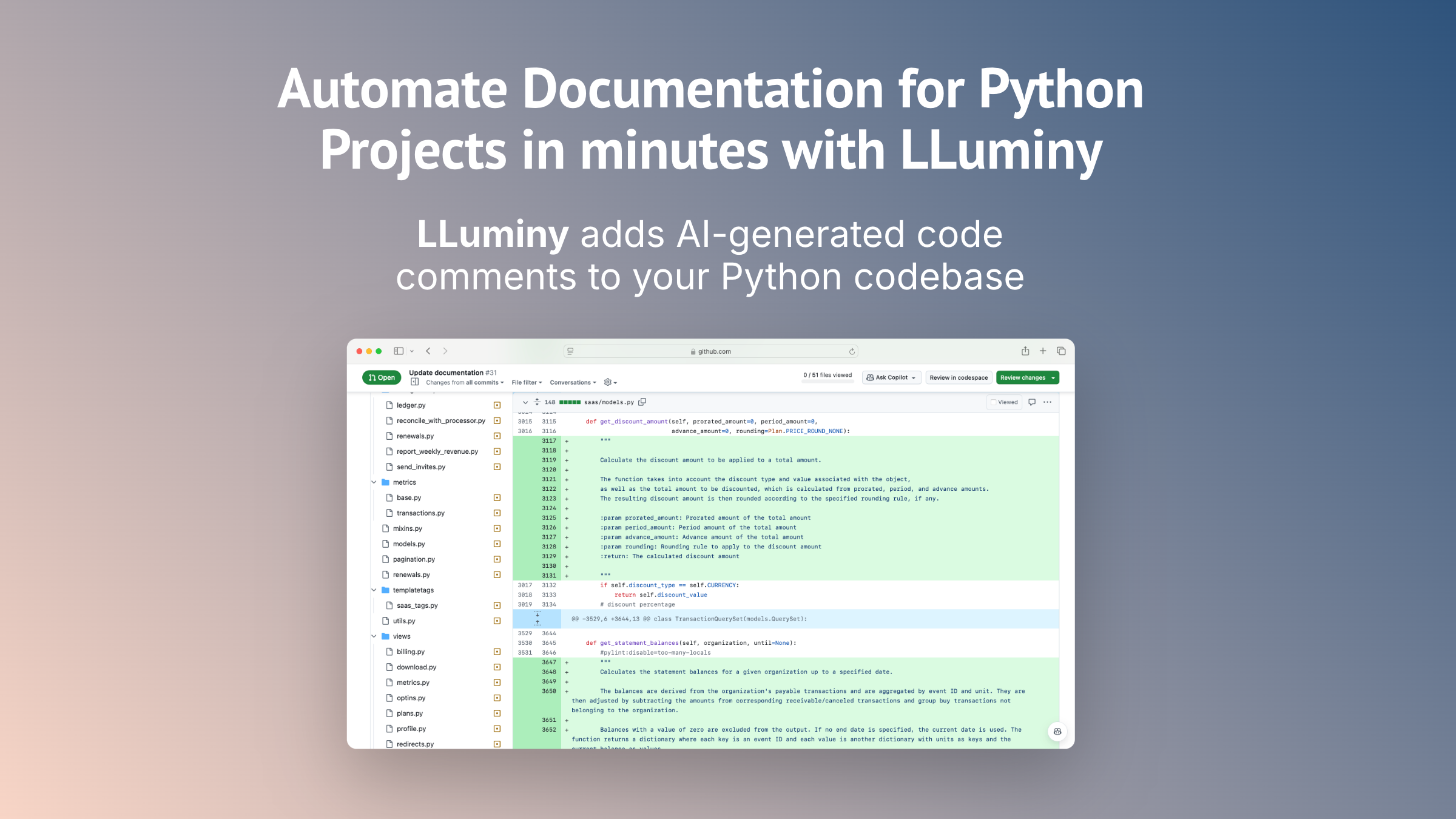Open saas_tags.py in file tree
The image size is (1456, 819).
point(417,605)
